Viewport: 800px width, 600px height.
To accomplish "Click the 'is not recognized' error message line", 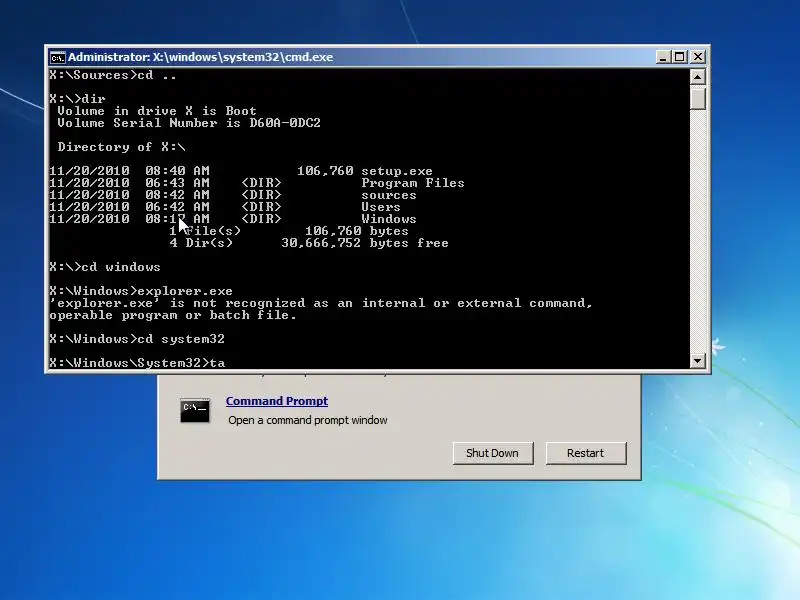I will click(321, 303).
